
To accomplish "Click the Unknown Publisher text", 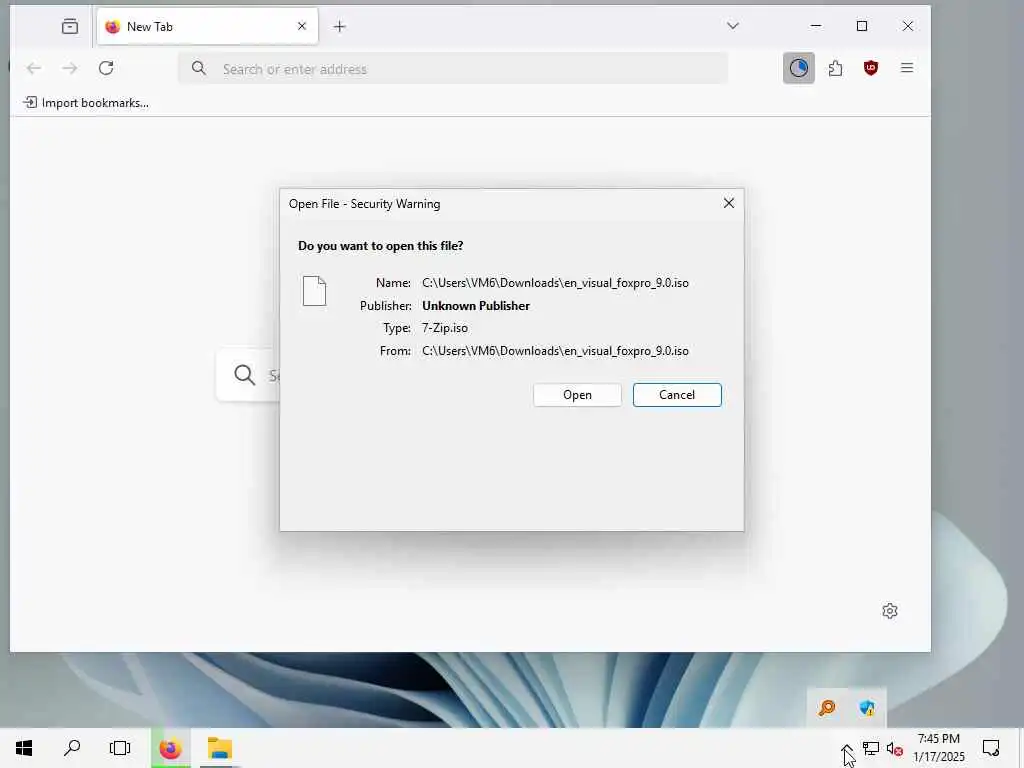I will coord(475,306).
